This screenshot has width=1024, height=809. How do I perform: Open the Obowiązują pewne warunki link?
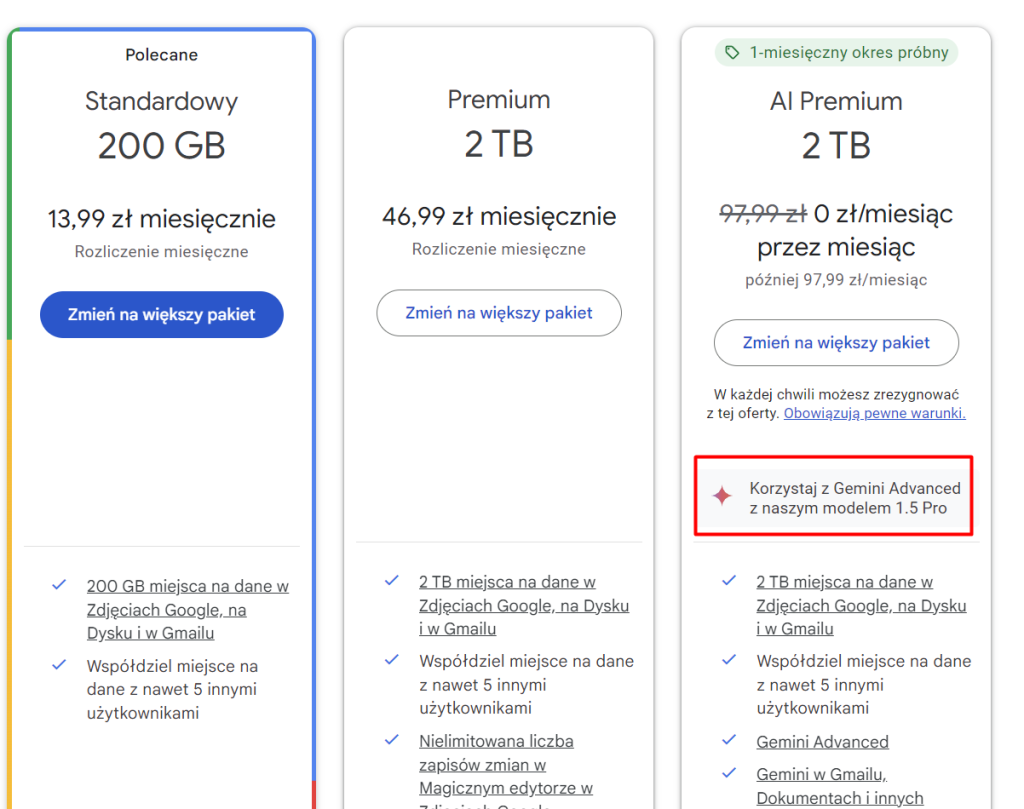tap(874, 413)
